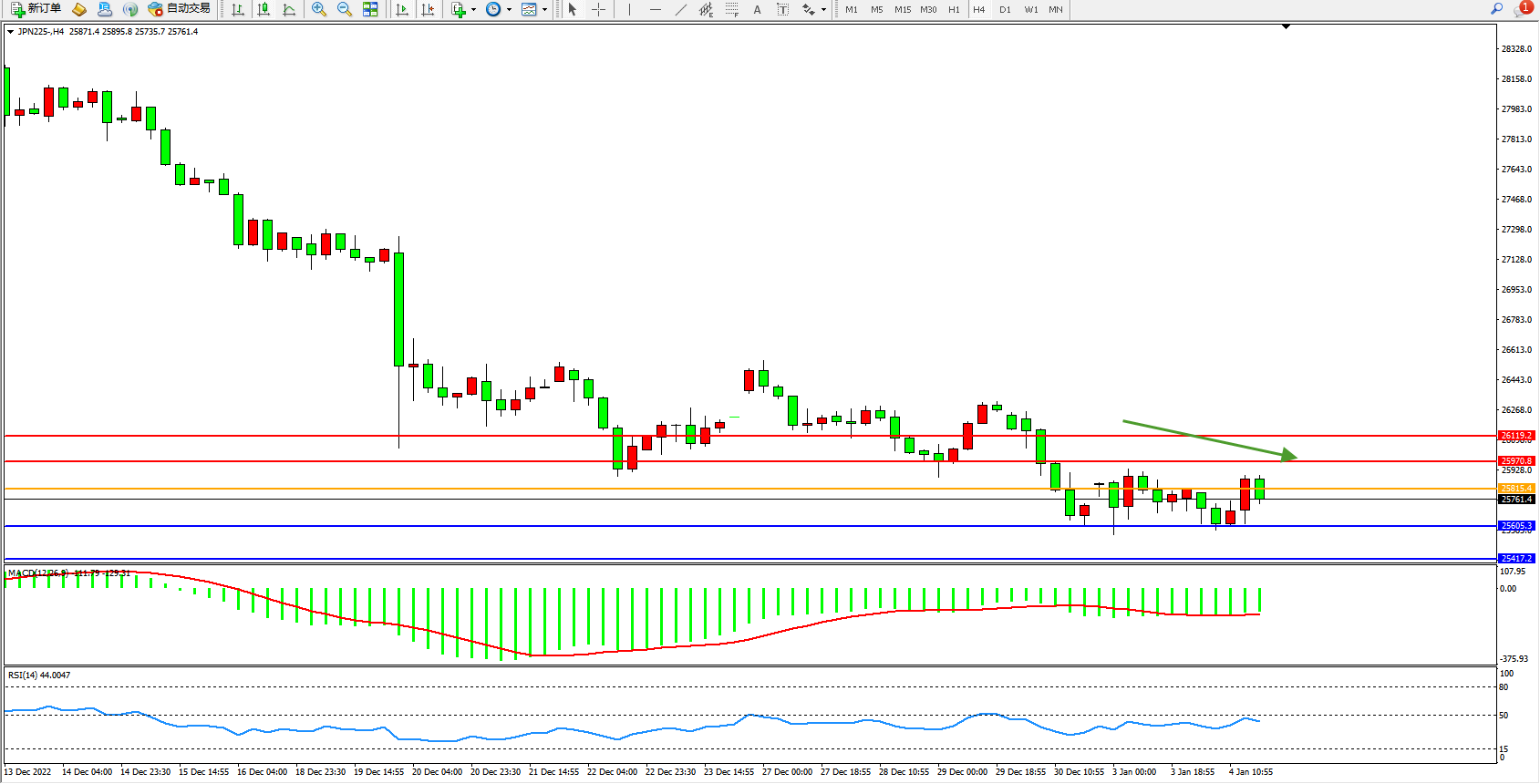Switch chart to line chart display
The image size is (1540, 784).
tap(289, 9)
